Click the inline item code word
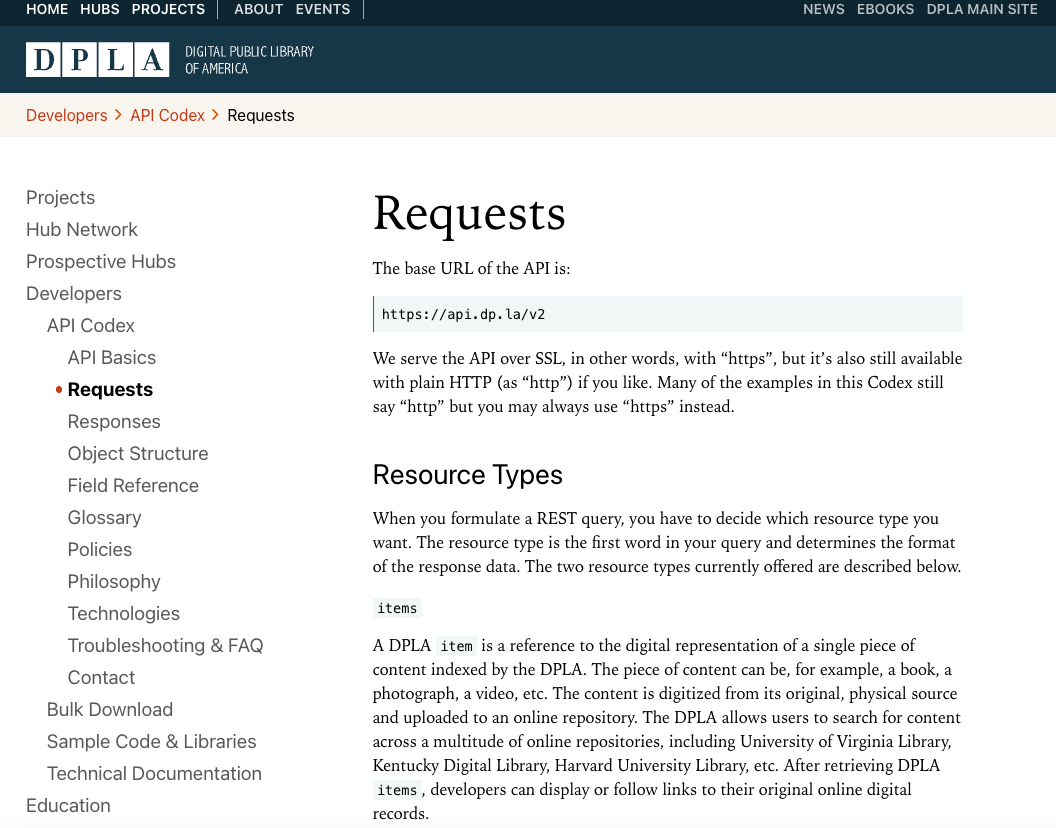Screen dimensions: 1056x828 coord(457,646)
